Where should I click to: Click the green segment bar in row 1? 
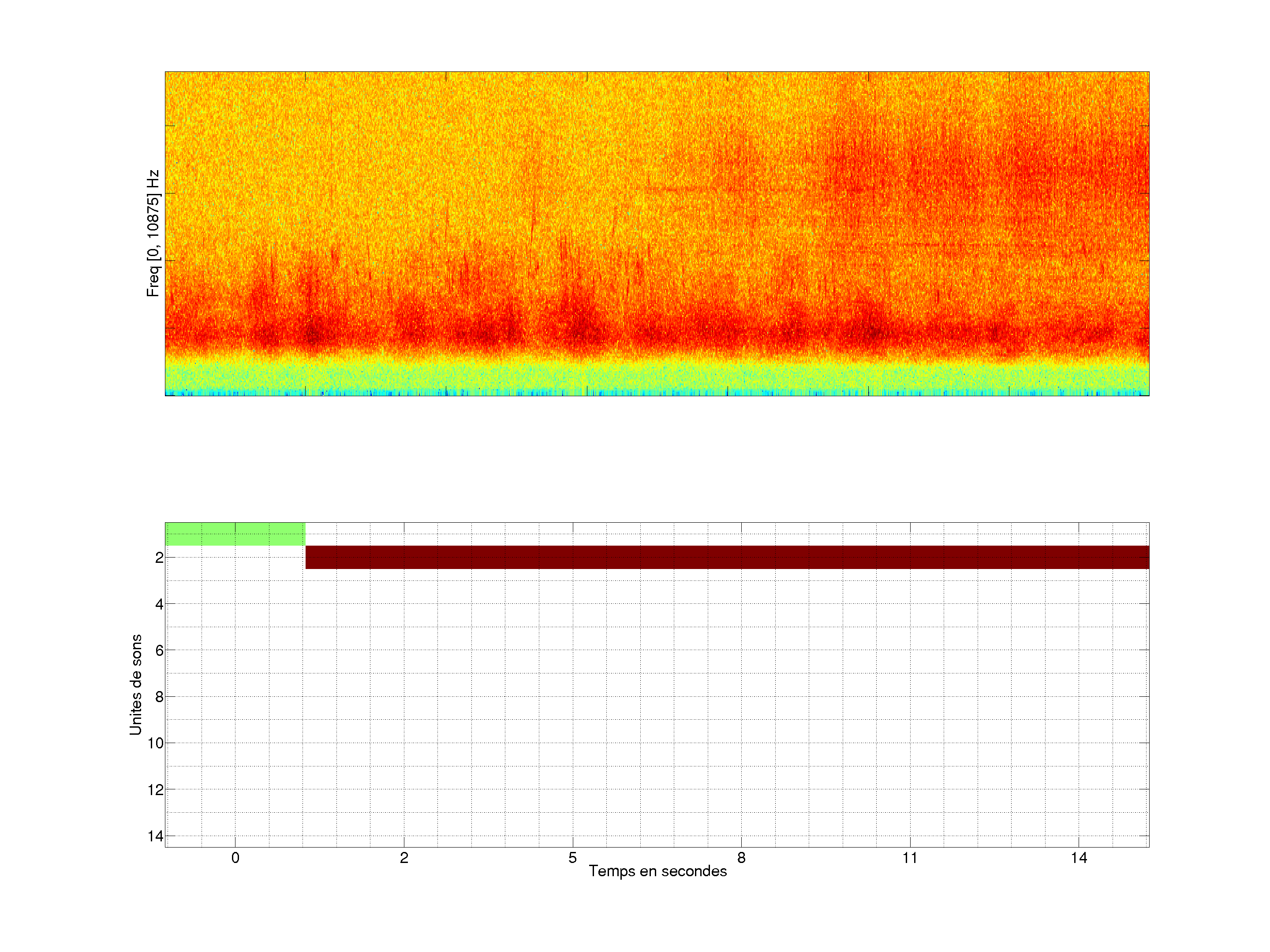click(x=235, y=534)
